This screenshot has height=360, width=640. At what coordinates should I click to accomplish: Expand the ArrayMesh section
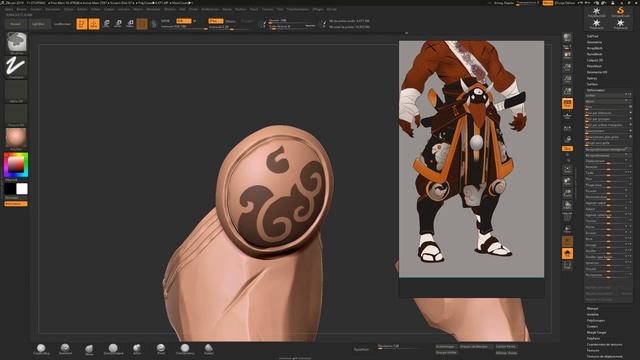[x=595, y=48]
